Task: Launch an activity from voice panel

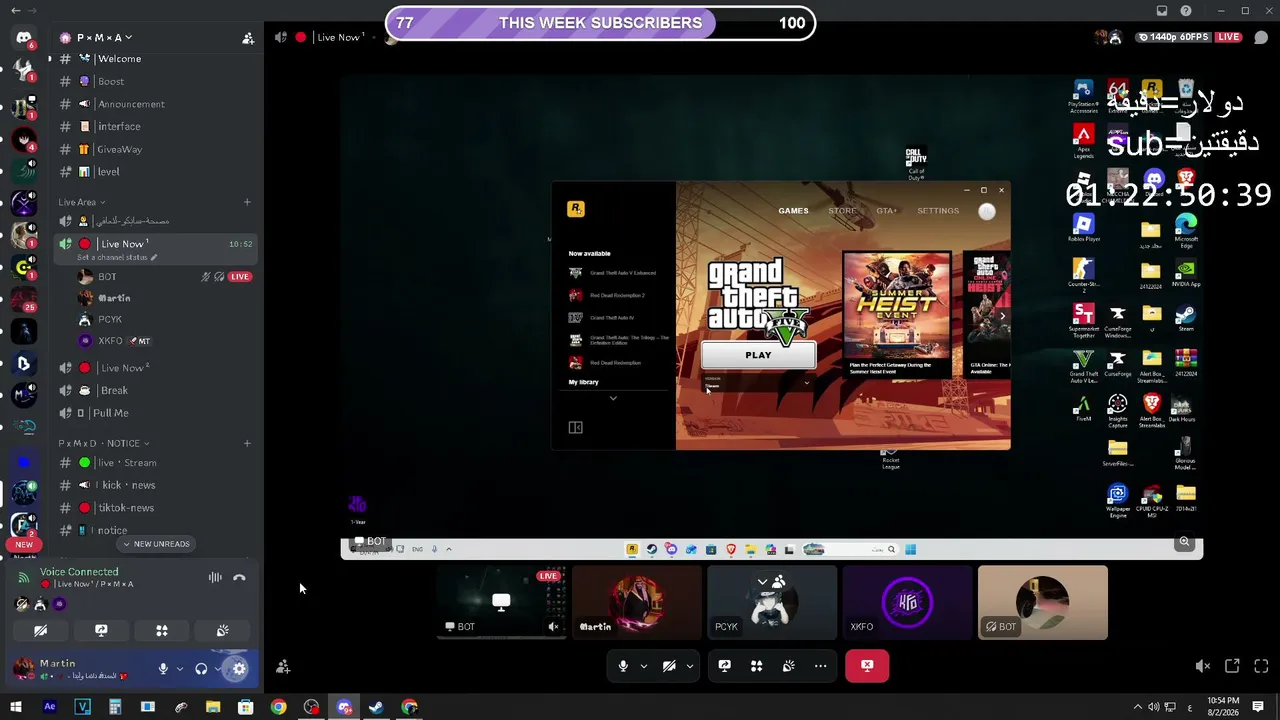Action: (162, 631)
